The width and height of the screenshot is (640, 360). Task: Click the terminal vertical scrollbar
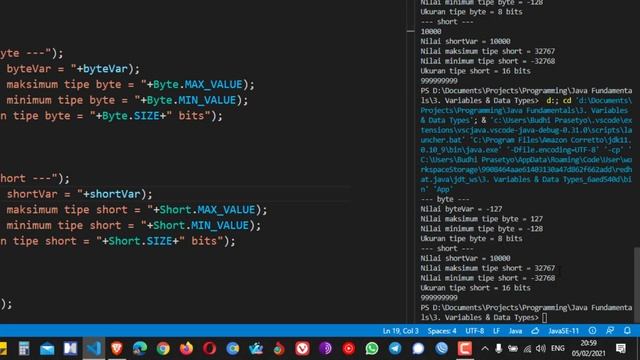[637, 284]
